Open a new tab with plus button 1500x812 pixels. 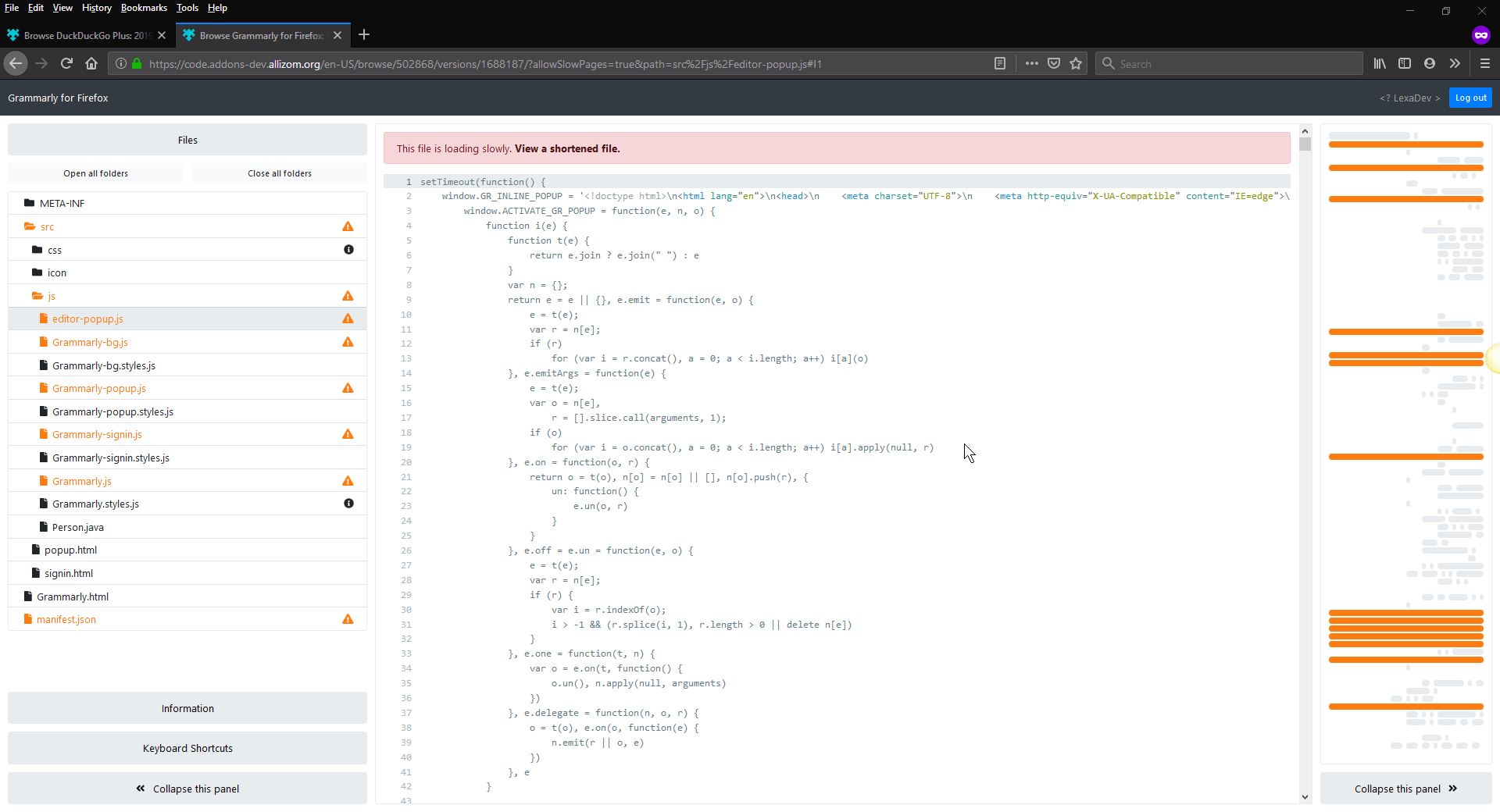pyautogui.click(x=364, y=35)
